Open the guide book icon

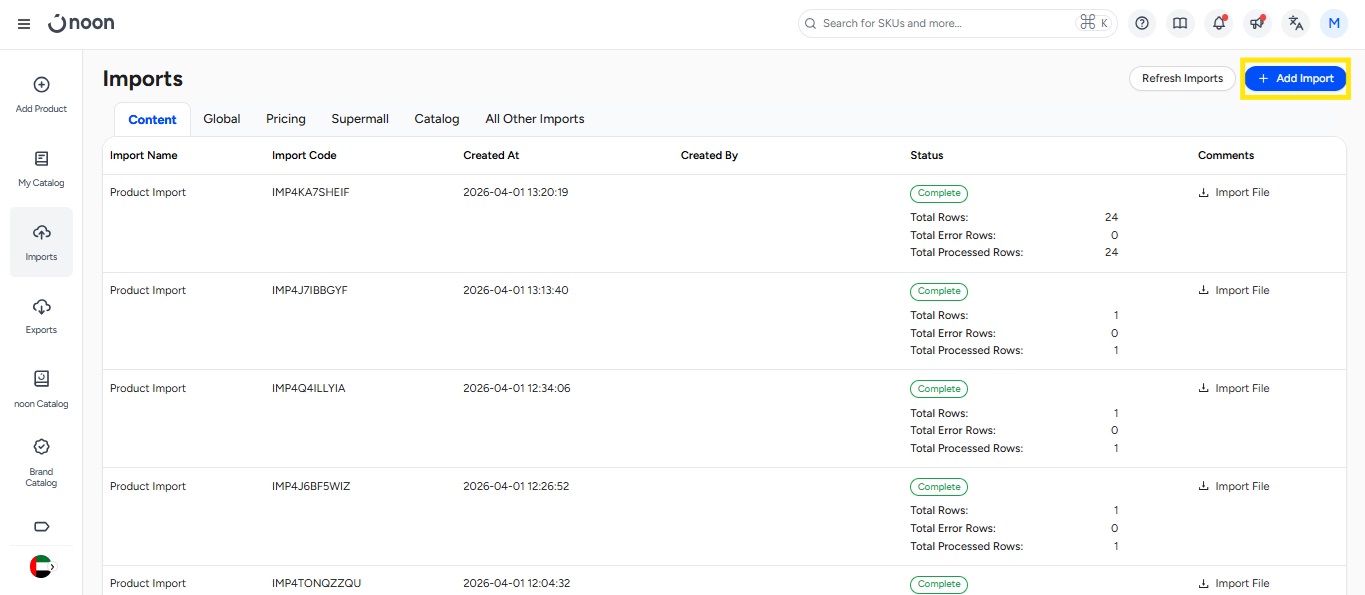[1180, 24]
